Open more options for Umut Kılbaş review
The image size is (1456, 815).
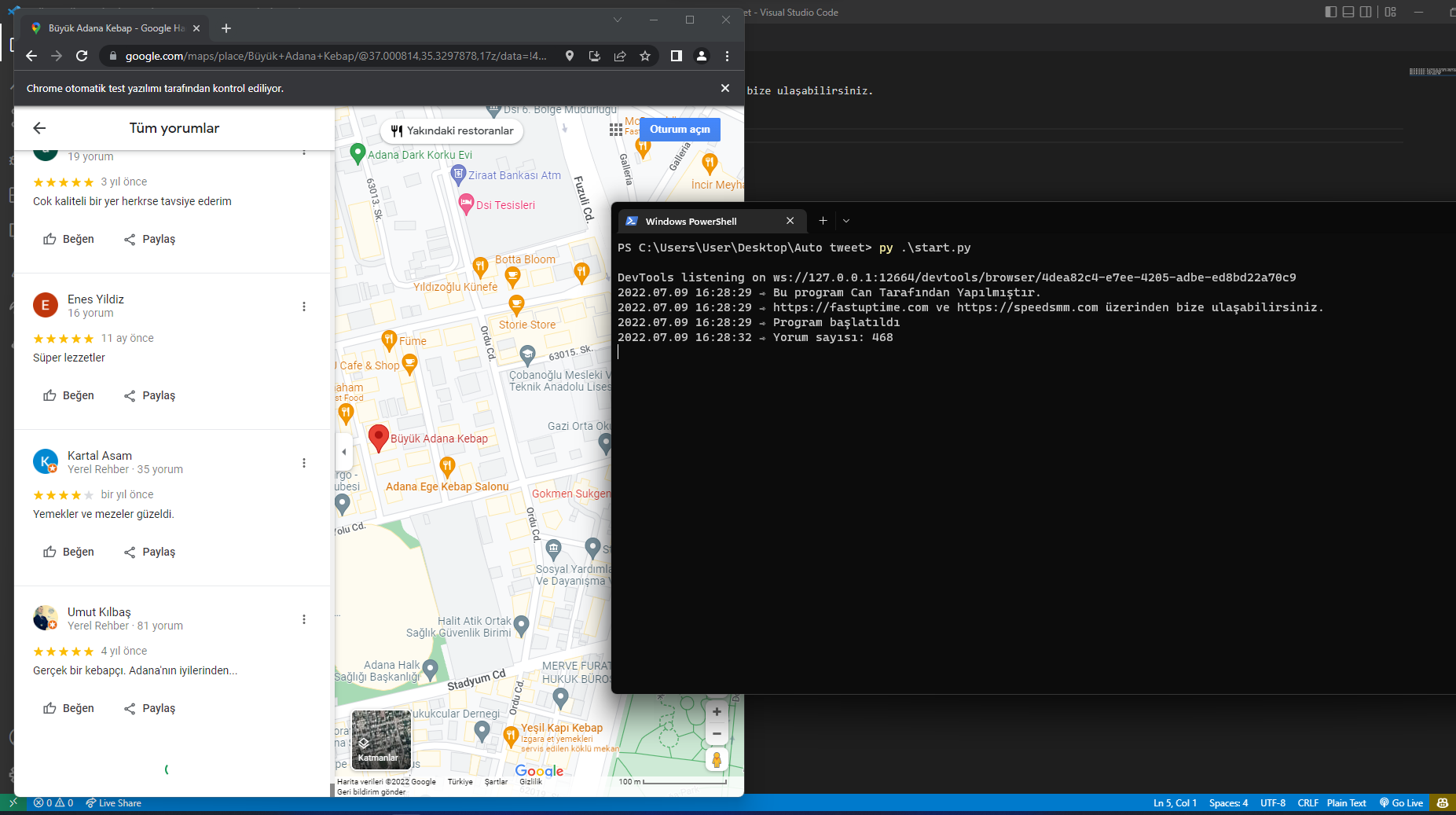(304, 619)
